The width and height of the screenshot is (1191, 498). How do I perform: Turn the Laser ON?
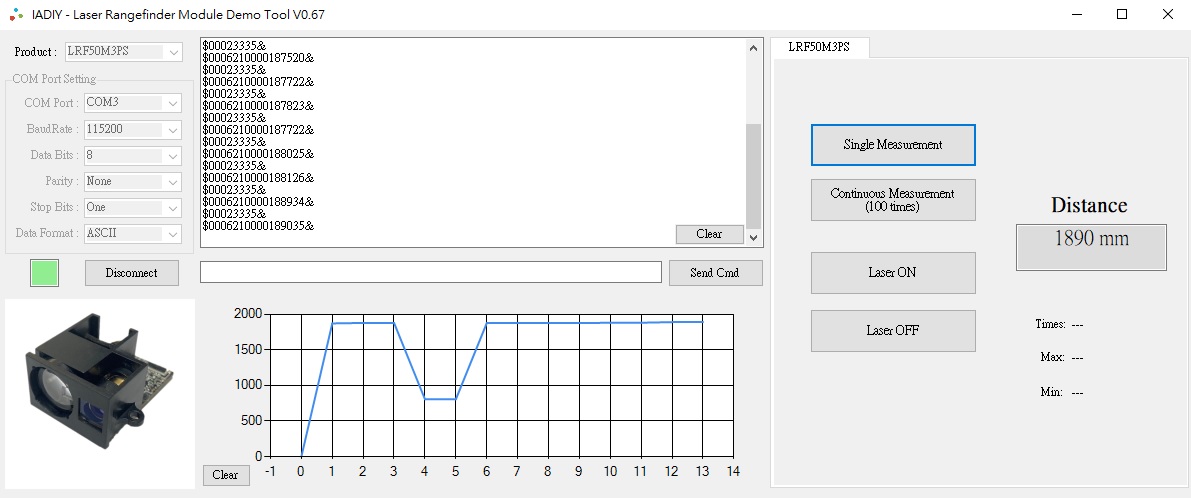(x=892, y=273)
